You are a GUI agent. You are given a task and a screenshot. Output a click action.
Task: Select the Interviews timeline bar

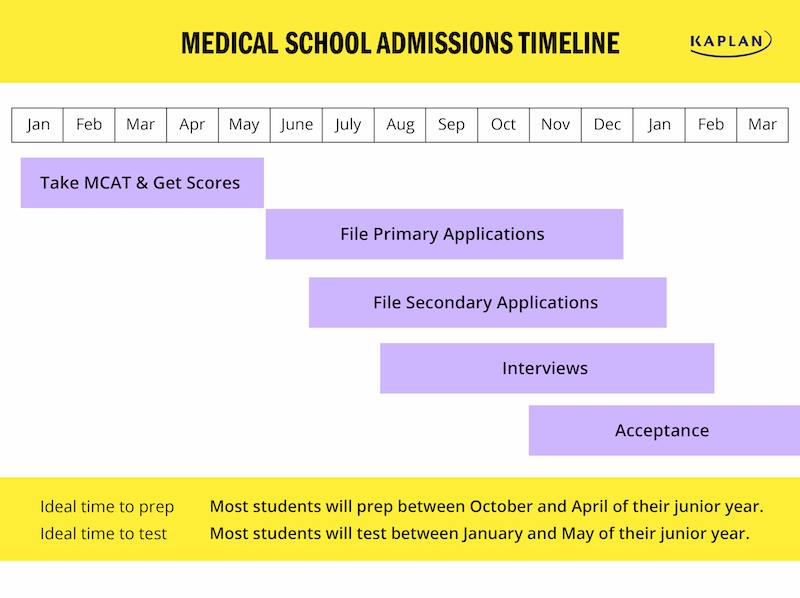point(547,368)
